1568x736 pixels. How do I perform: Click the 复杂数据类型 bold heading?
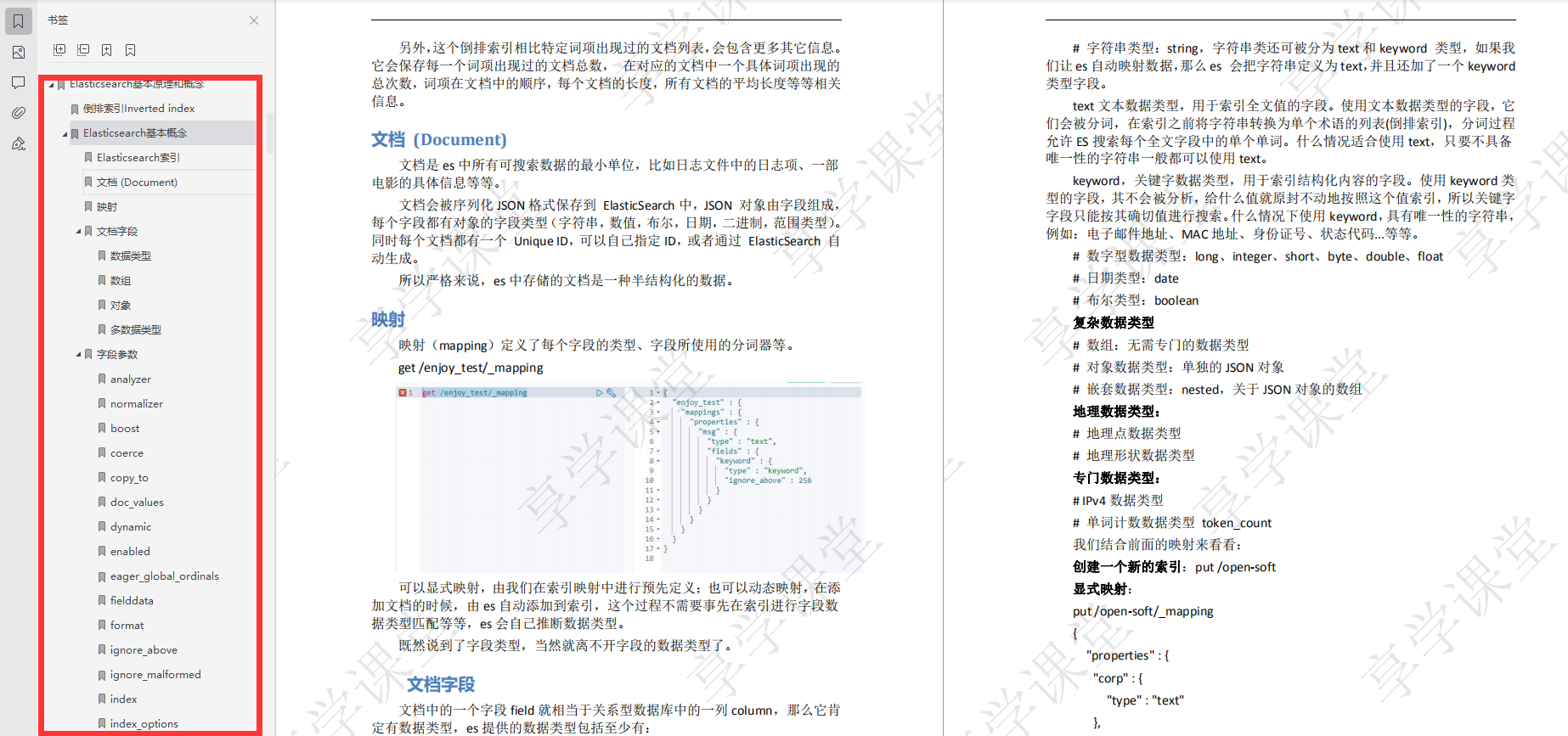click(1114, 323)
